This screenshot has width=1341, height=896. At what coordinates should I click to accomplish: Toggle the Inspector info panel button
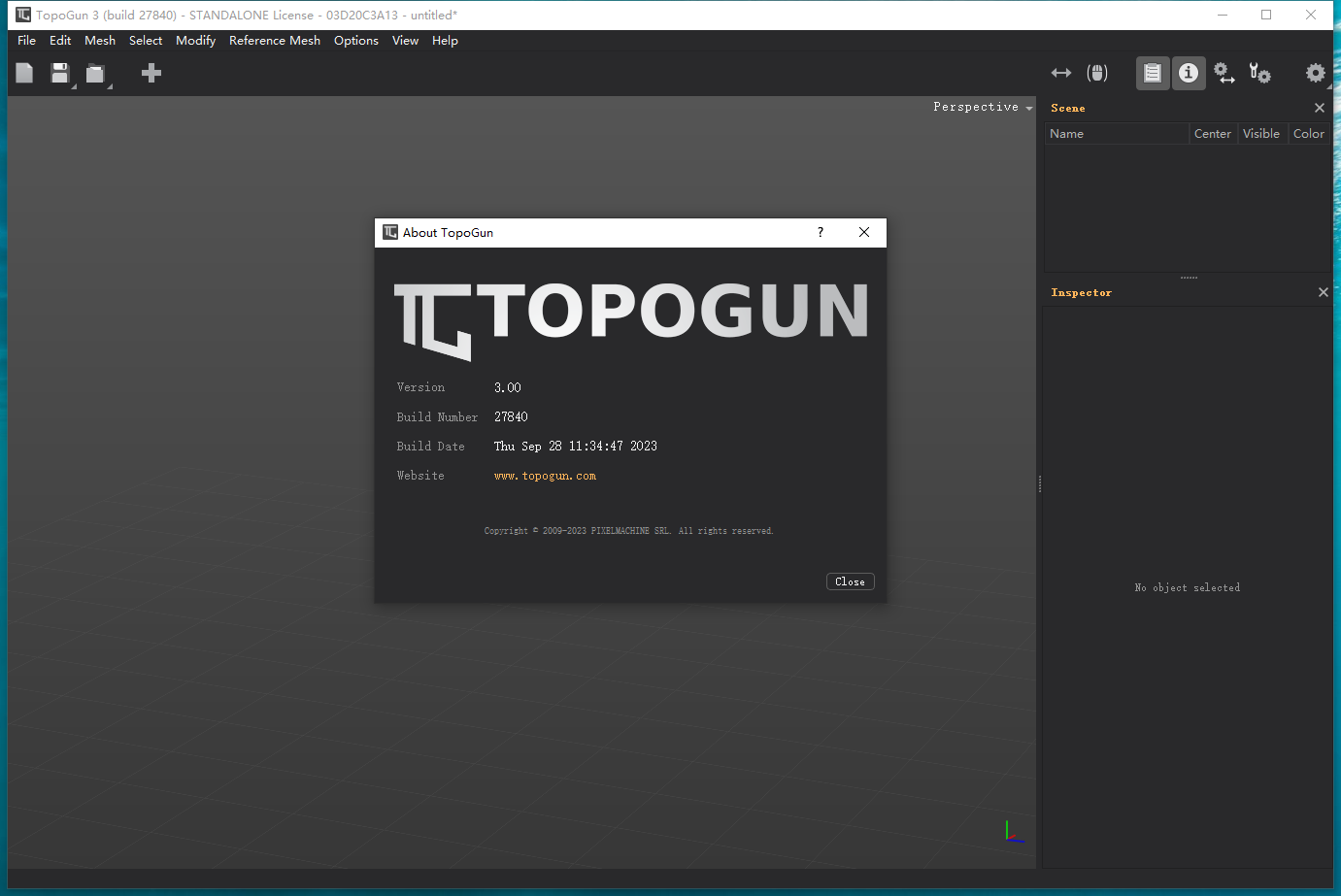(x=1188, y=73)
